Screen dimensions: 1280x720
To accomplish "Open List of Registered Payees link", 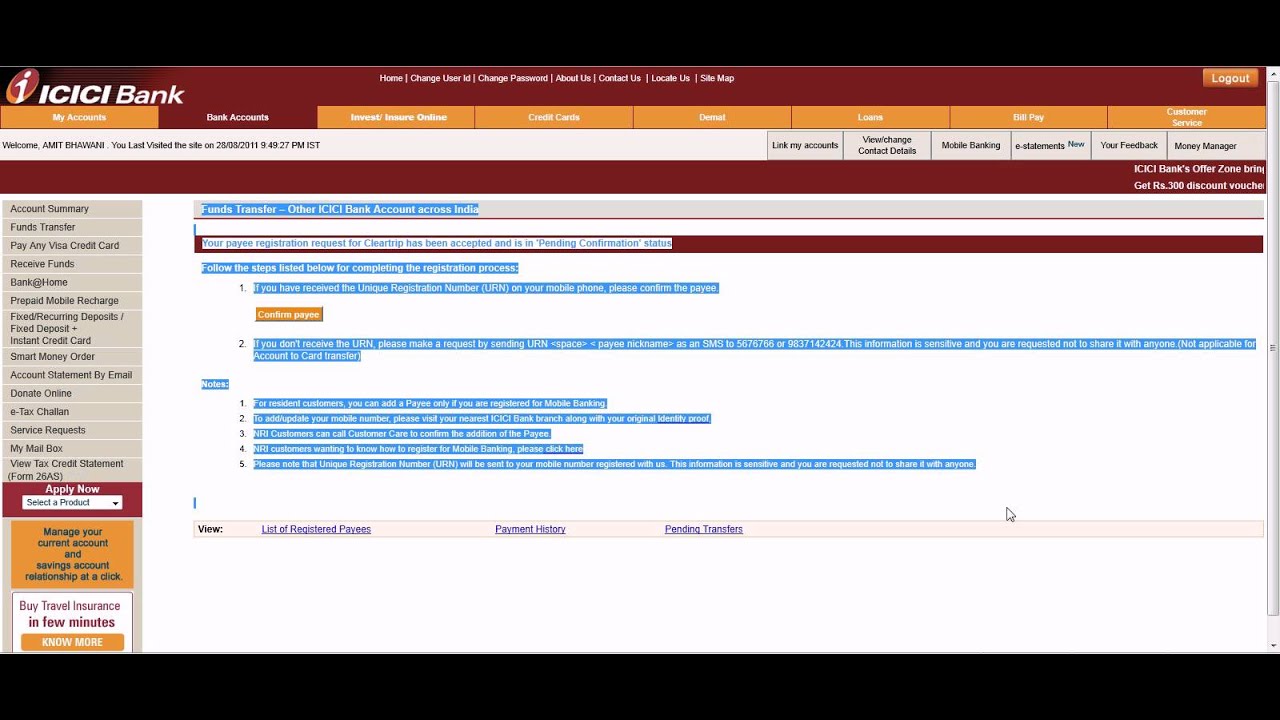I will [x=316, y=529].
